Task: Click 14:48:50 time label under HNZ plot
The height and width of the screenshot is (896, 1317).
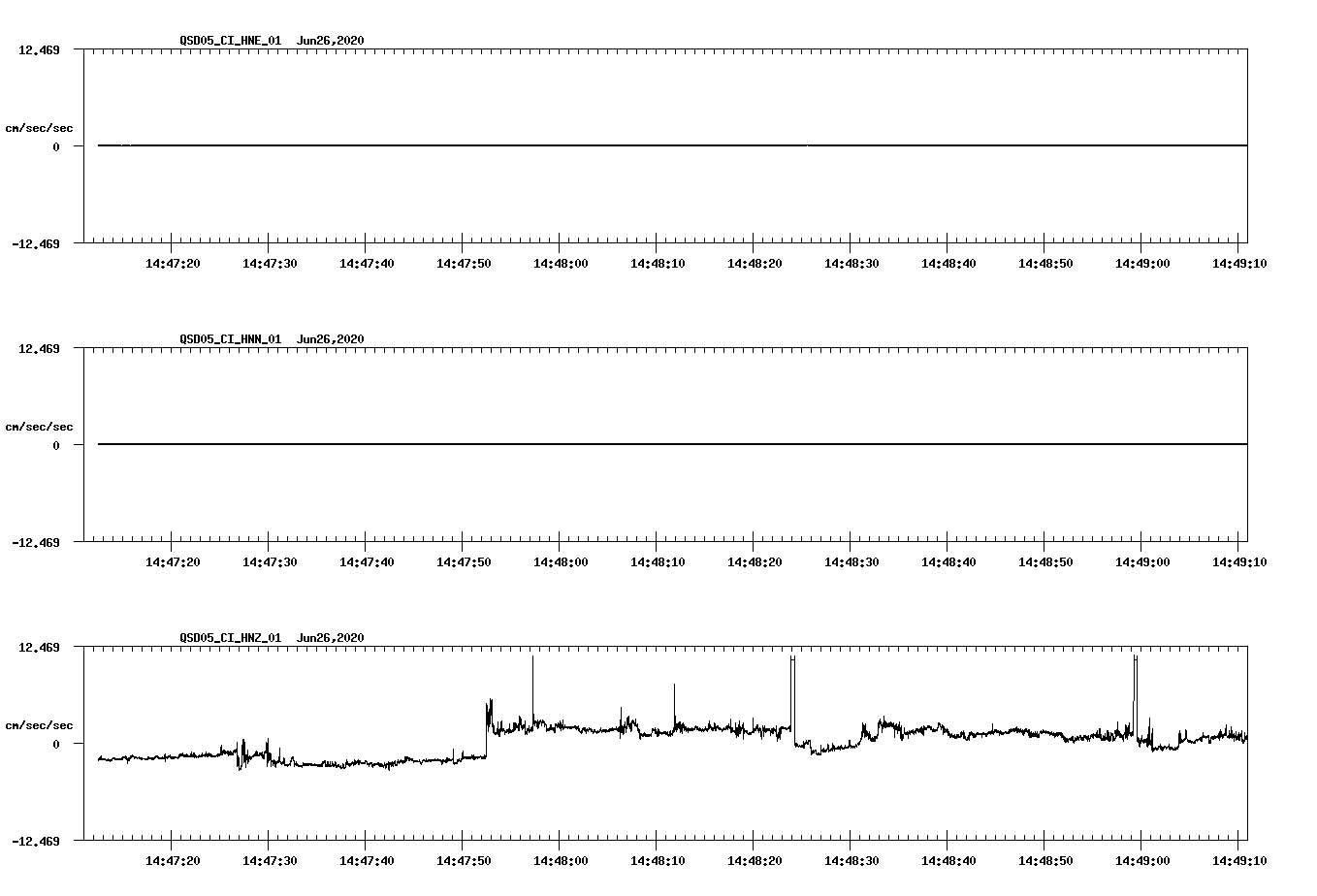Action: click(1045, 860)
